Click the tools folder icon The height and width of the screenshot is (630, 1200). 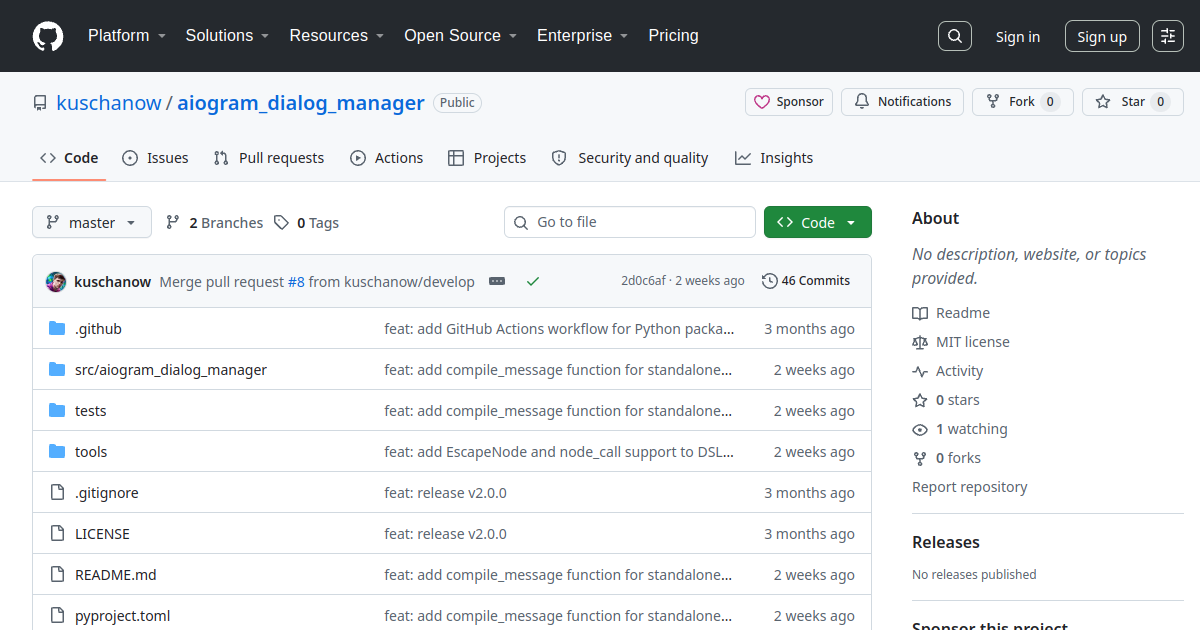pos(57,452)
